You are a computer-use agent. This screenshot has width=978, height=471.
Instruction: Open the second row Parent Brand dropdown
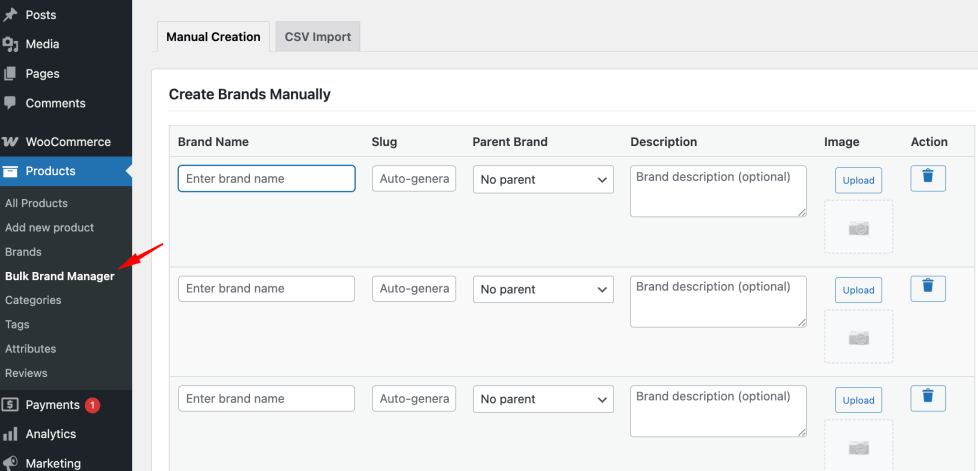(543, 289)
